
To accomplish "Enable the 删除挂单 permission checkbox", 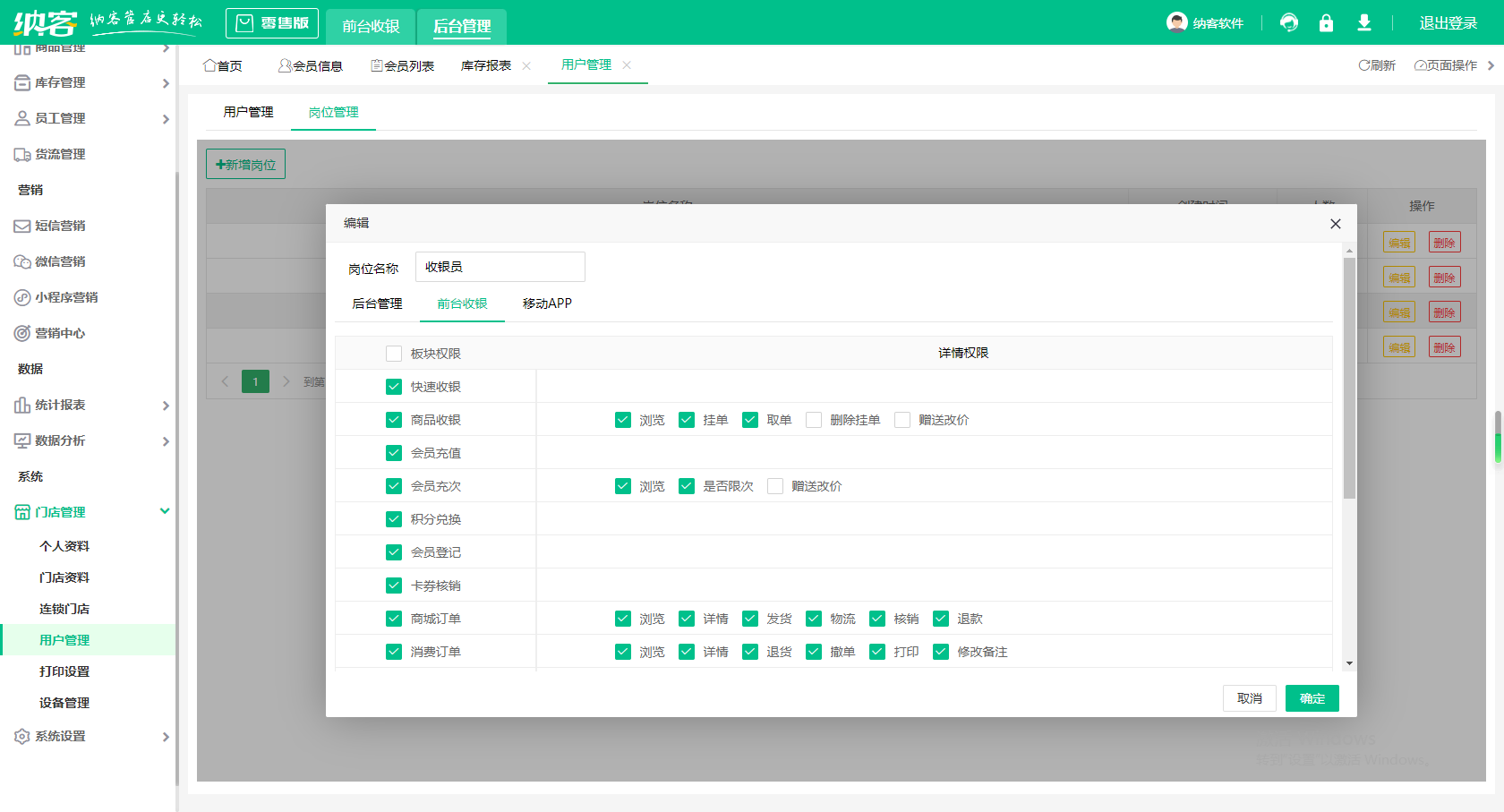I will (814, 420).
